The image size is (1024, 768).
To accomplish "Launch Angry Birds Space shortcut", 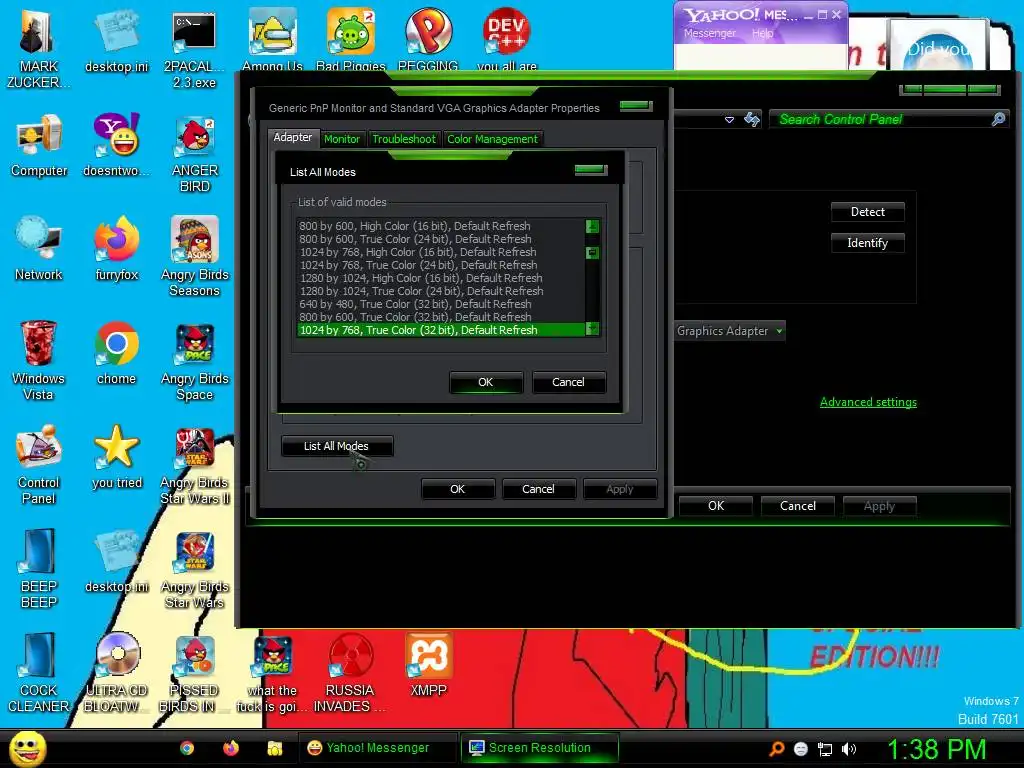I will pos(195,360).
